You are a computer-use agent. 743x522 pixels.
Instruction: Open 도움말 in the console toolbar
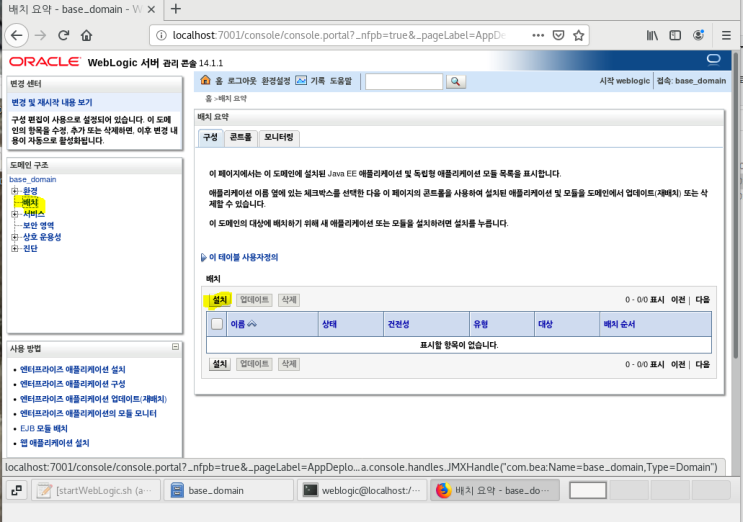click(x=341, y=81)
